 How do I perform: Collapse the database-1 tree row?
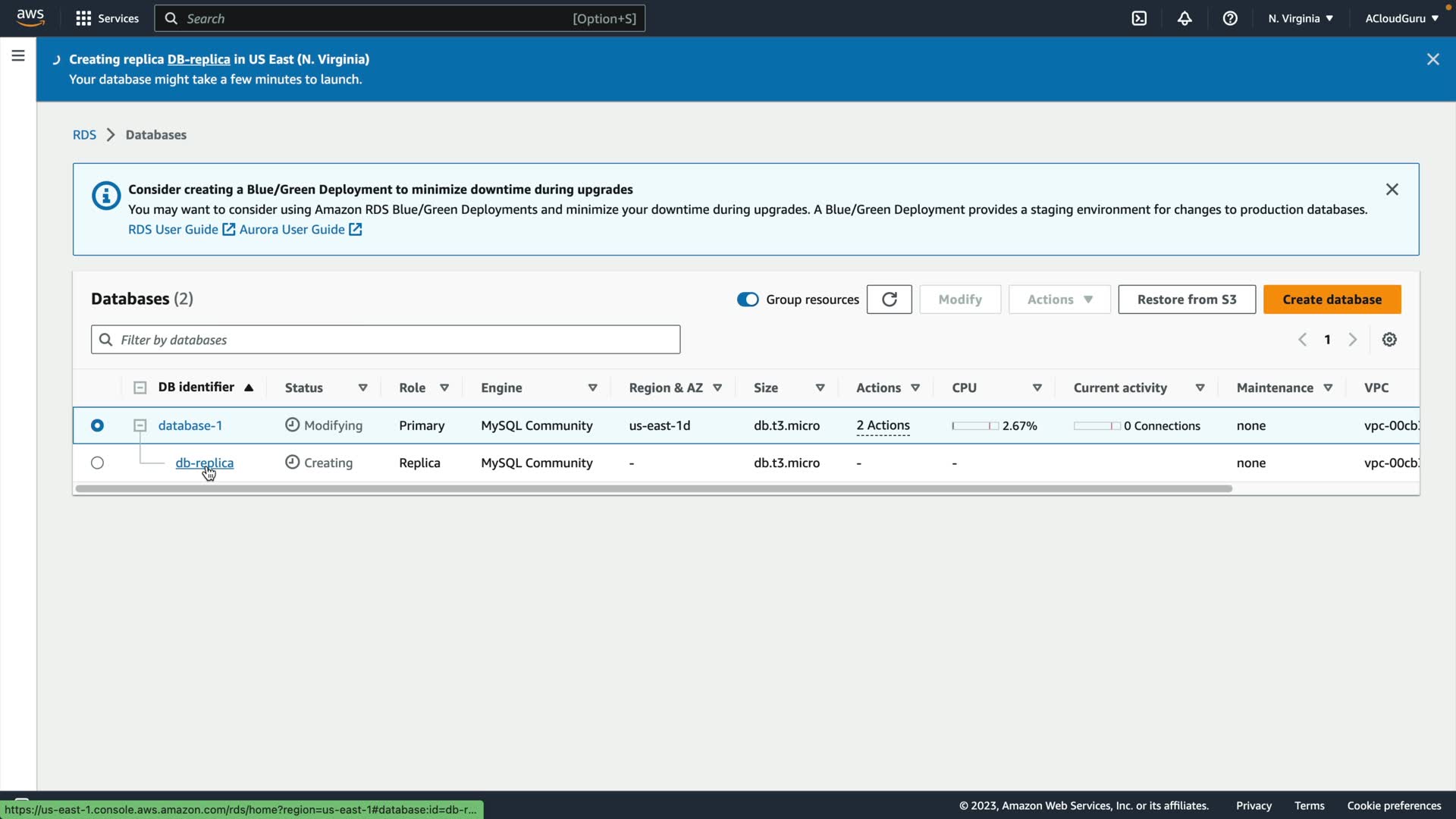pyautogui.click(x=140, y=426)
